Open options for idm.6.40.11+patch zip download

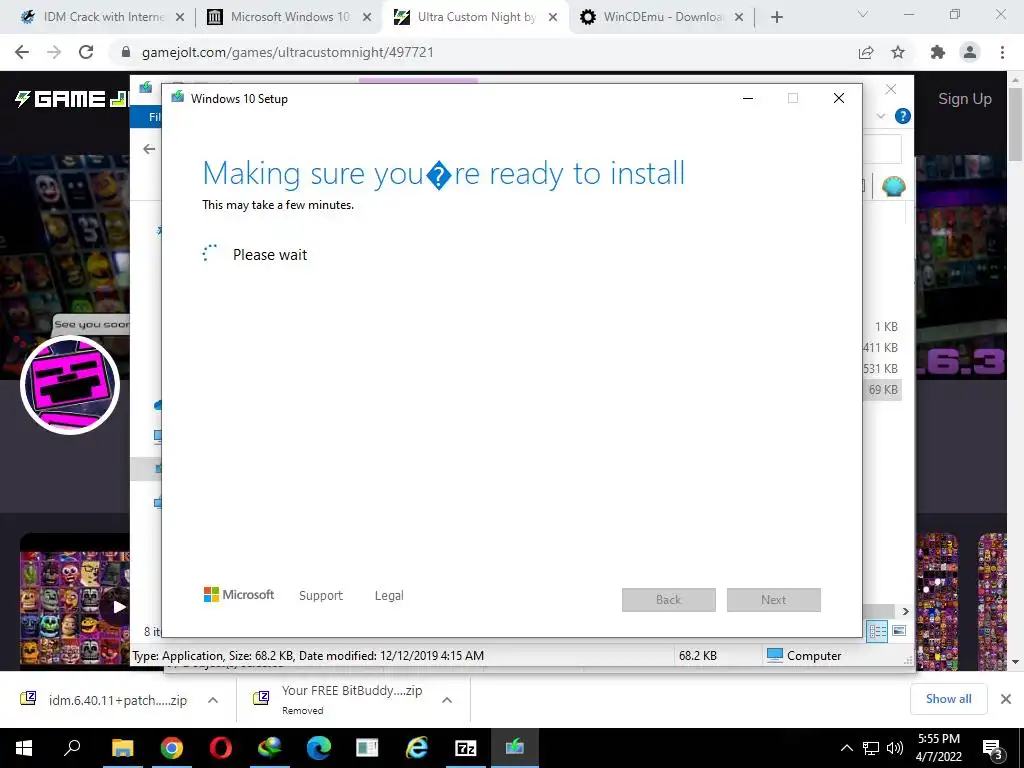(213, 700)
